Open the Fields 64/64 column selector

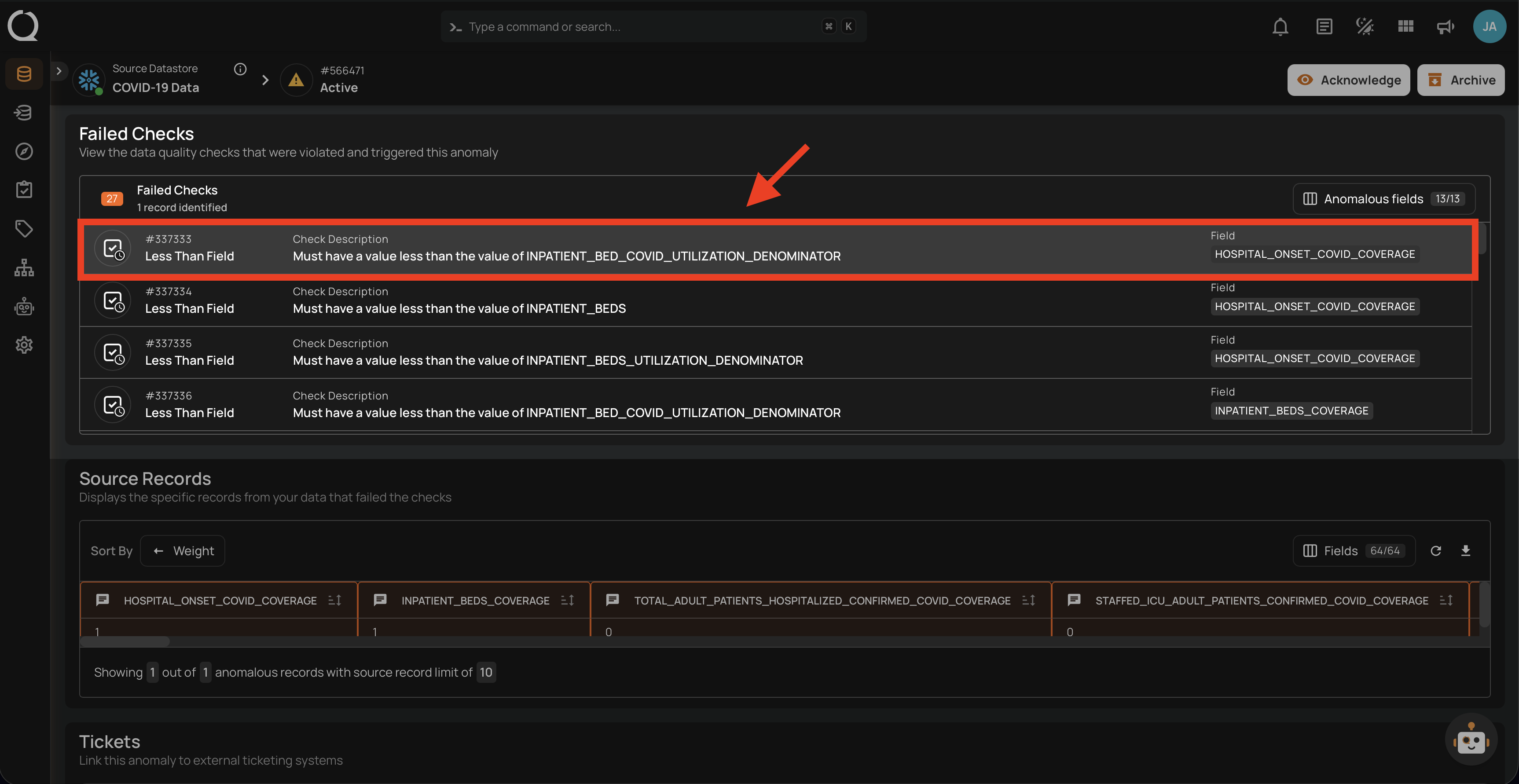[x=1354, y=550]
